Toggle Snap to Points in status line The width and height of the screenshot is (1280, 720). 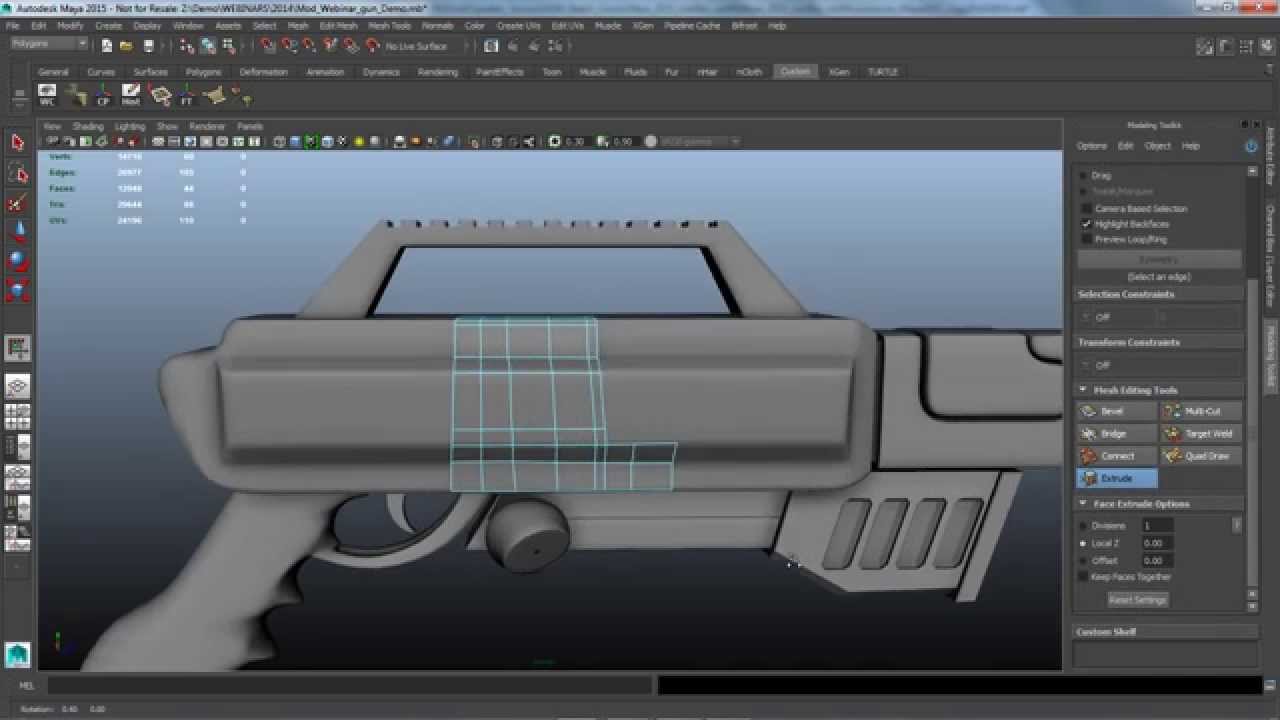click(x=310, y=46)
